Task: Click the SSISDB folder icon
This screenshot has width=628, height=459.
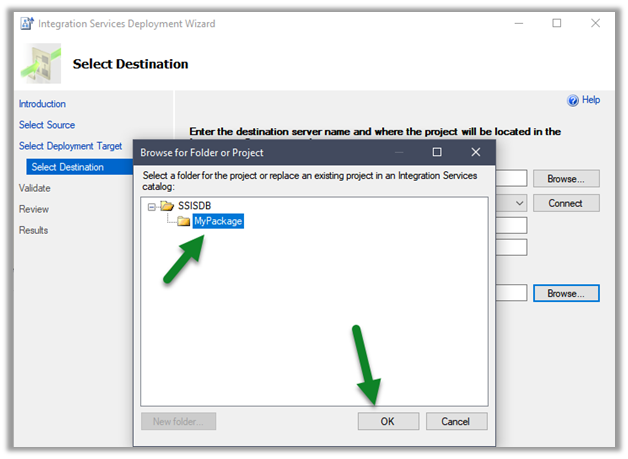Action: (167, 206)
